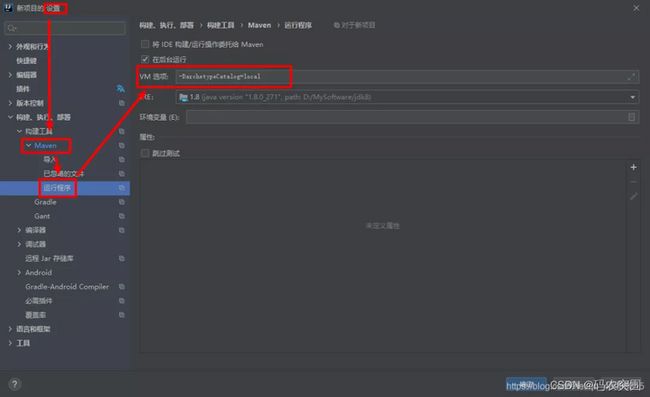Select the 快捷键 settings page
Viewport: 650px width, 397px height.
[x=27, y=61]
